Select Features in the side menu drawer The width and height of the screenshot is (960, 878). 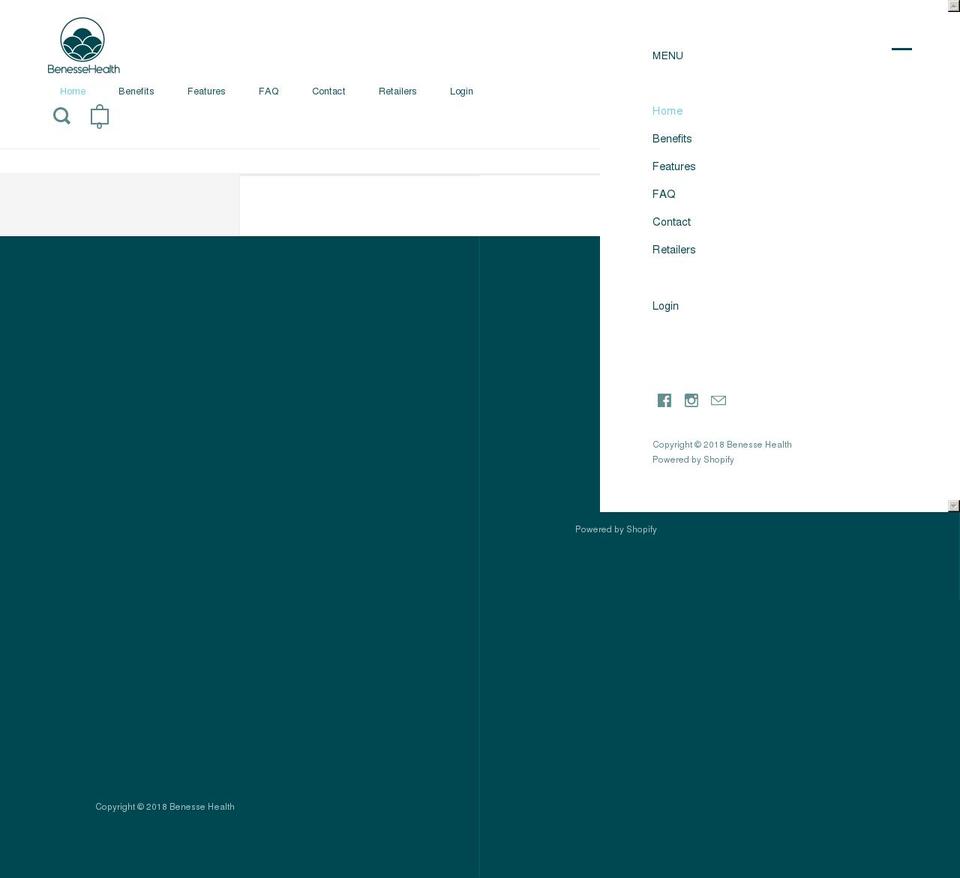coord(673,167)
